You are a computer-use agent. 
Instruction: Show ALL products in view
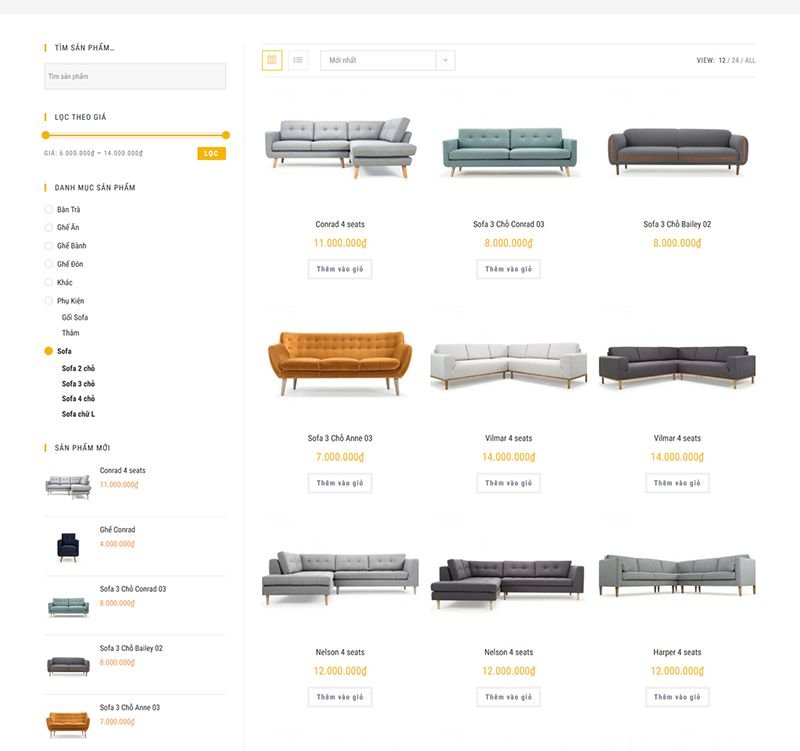750,61
